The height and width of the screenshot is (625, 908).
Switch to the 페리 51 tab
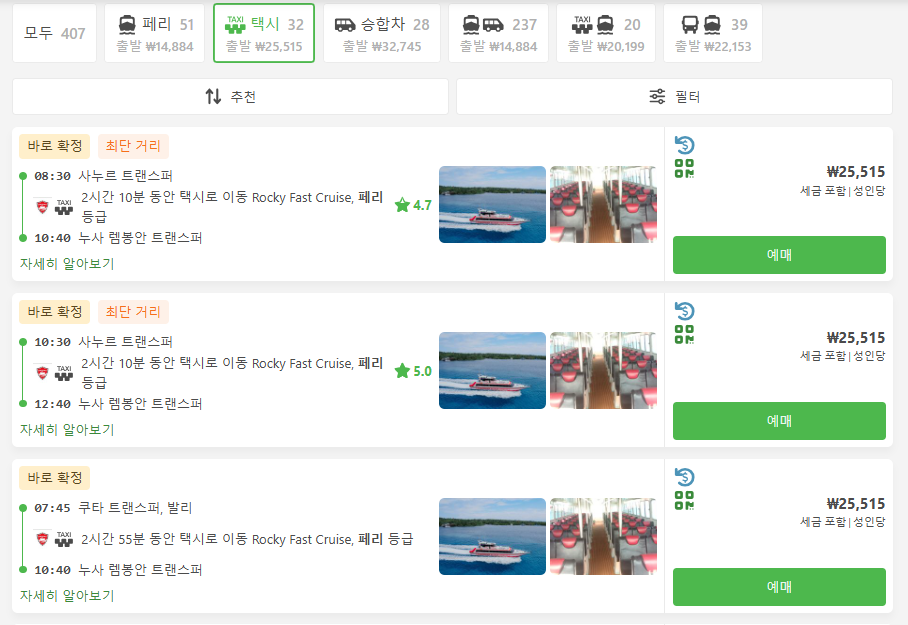point(155,34)
